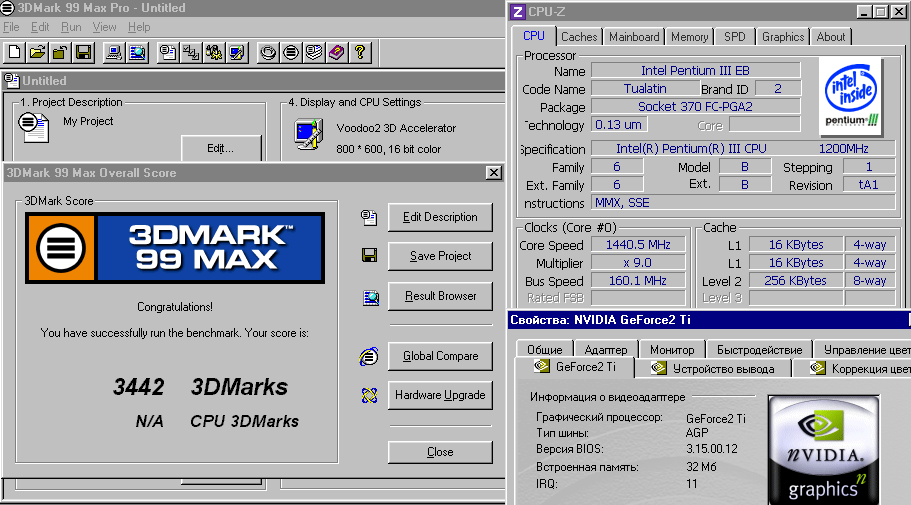The width and height of the screenshot is (911, 505).
Task: Click the My Project document icon
Action: (x=34, y=127)
